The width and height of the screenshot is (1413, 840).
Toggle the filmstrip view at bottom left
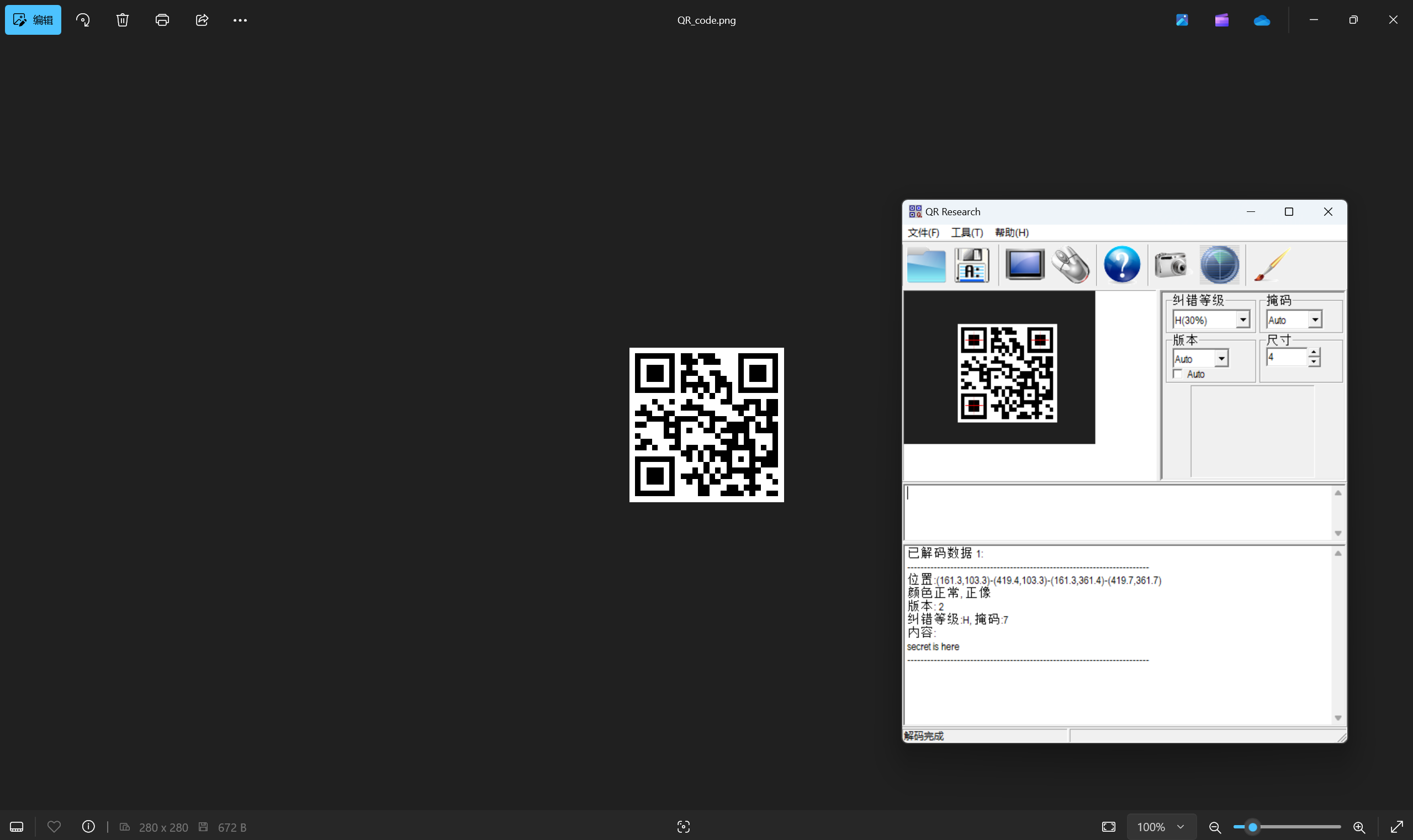[x=17, y=827]
